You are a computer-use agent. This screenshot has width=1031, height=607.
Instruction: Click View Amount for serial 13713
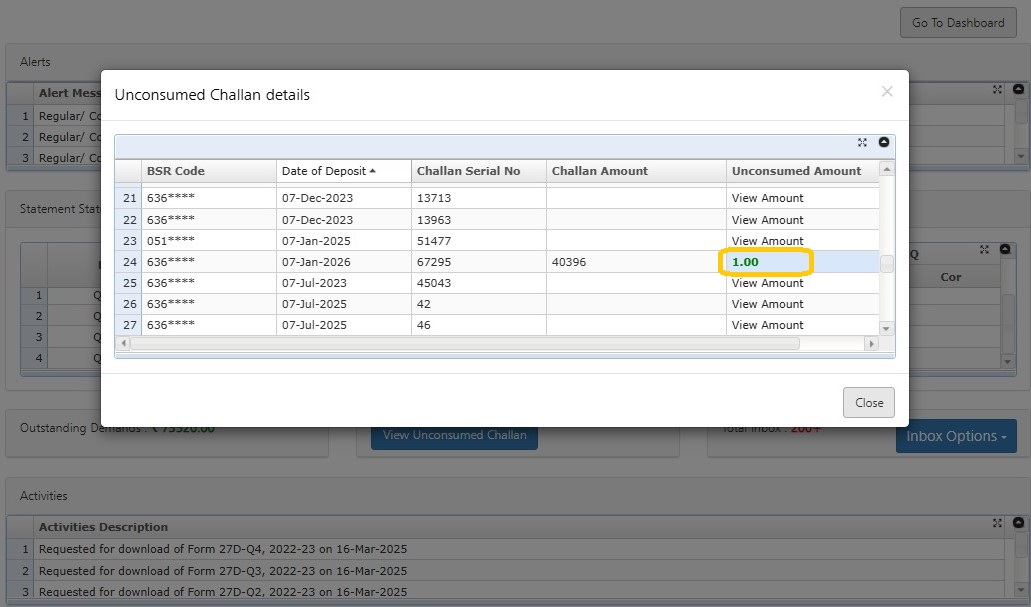click(x=767, y=198)
